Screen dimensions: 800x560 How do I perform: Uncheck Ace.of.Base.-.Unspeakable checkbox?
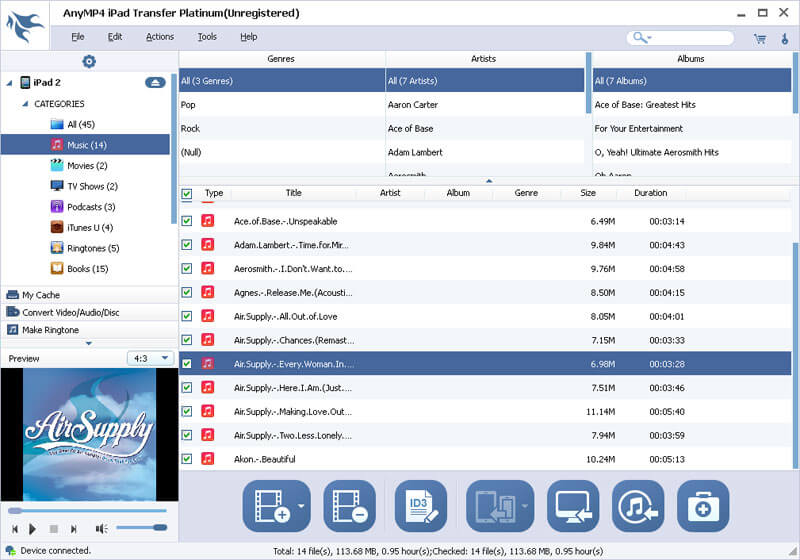point(187,221)
